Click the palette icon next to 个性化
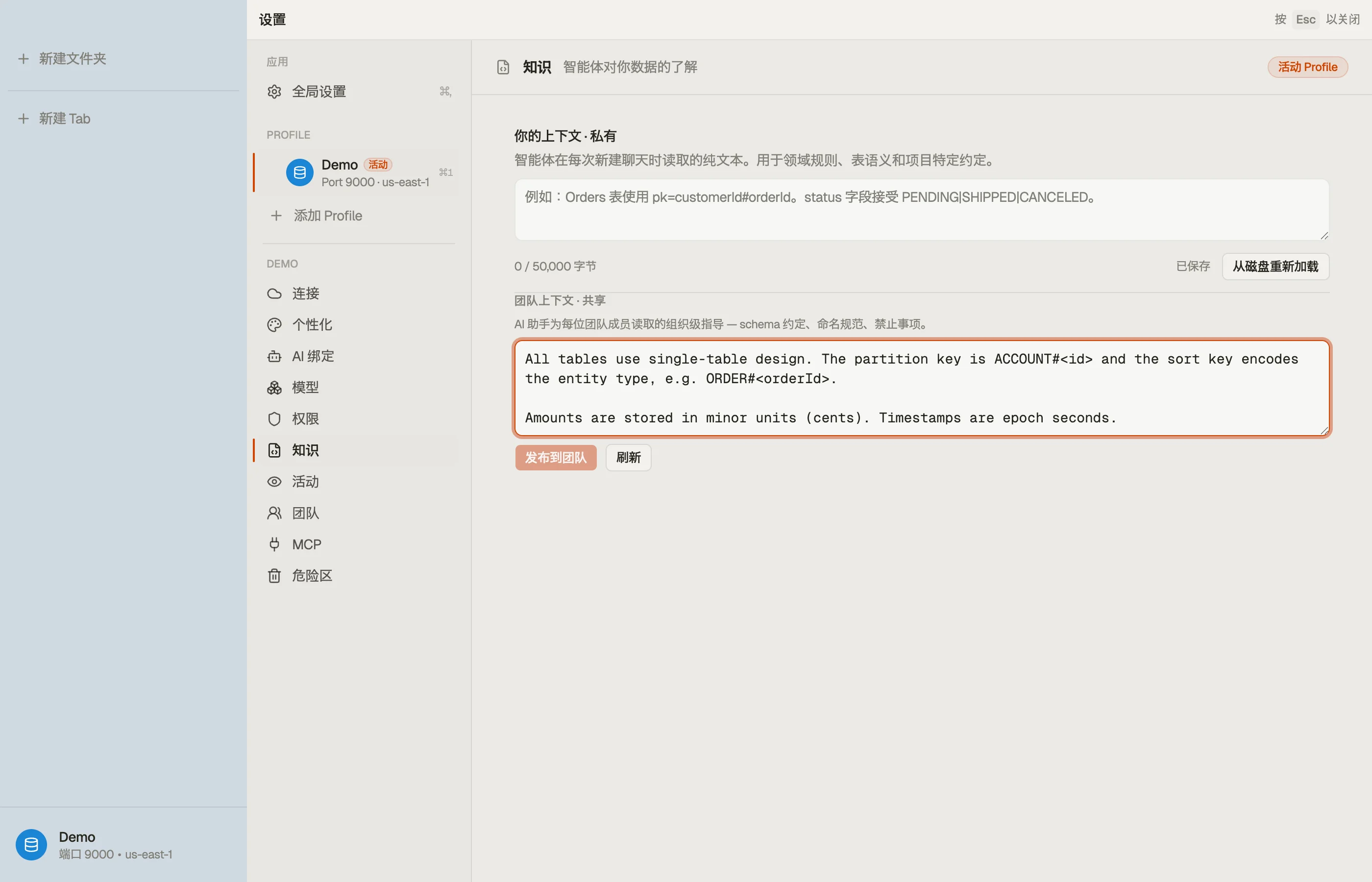This screenshot has height=882, width=1372. click(x=274, y=325)
